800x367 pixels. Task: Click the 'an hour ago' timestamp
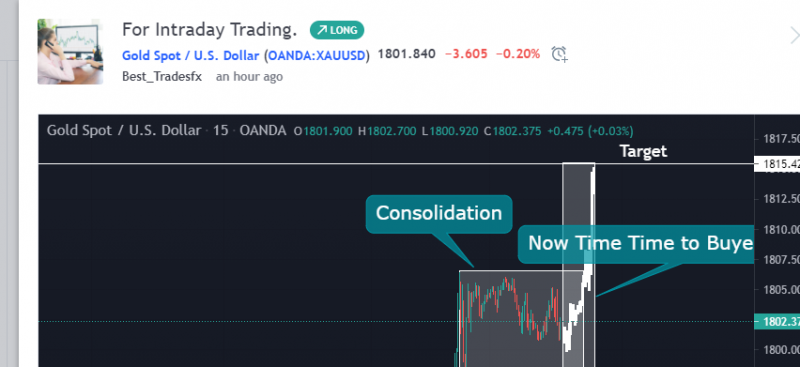[249, 77]
